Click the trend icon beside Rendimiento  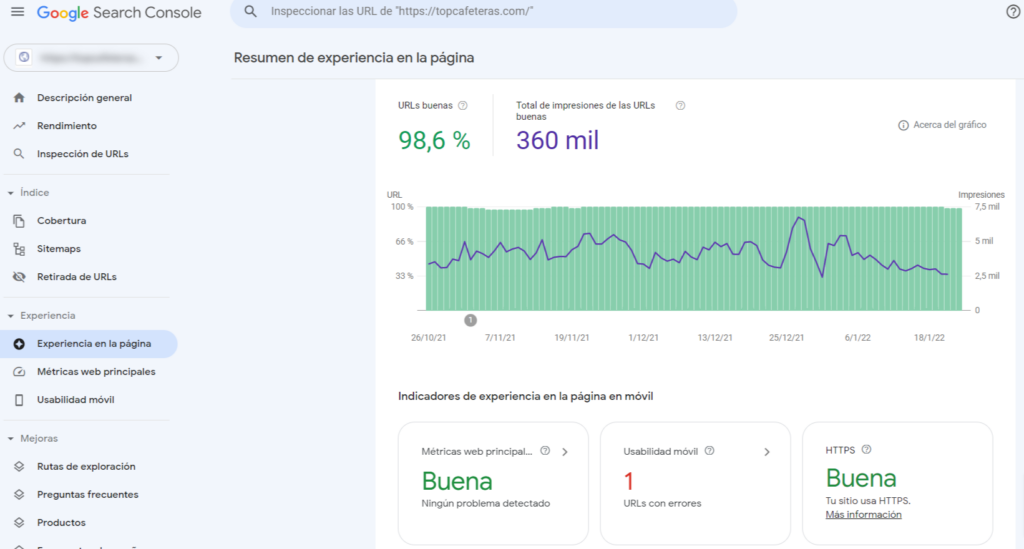[x=19, y=126]
